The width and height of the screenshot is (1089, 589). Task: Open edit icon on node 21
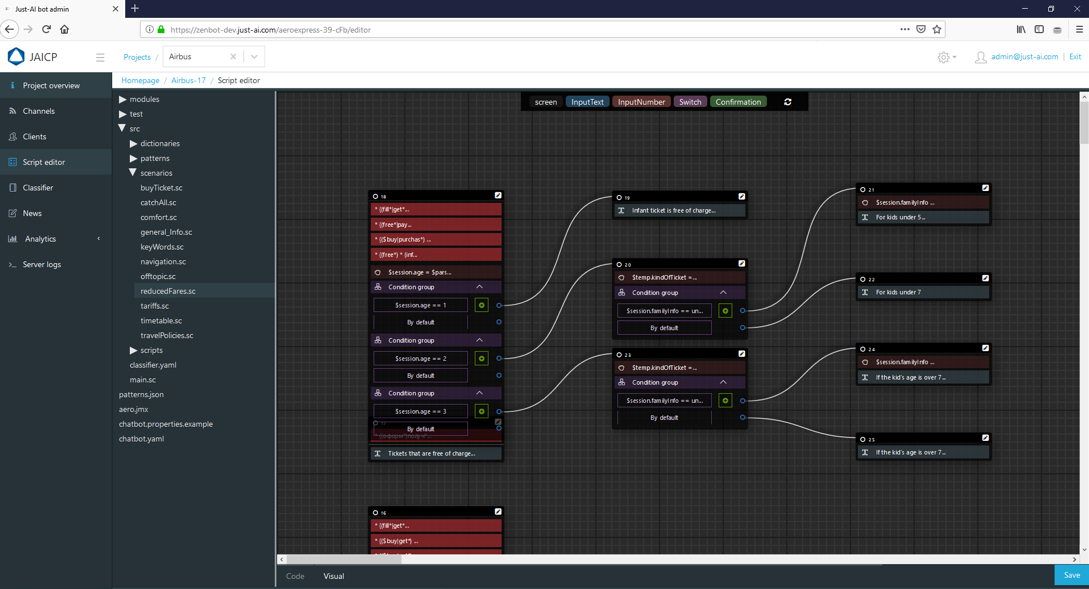coord(985,188)
